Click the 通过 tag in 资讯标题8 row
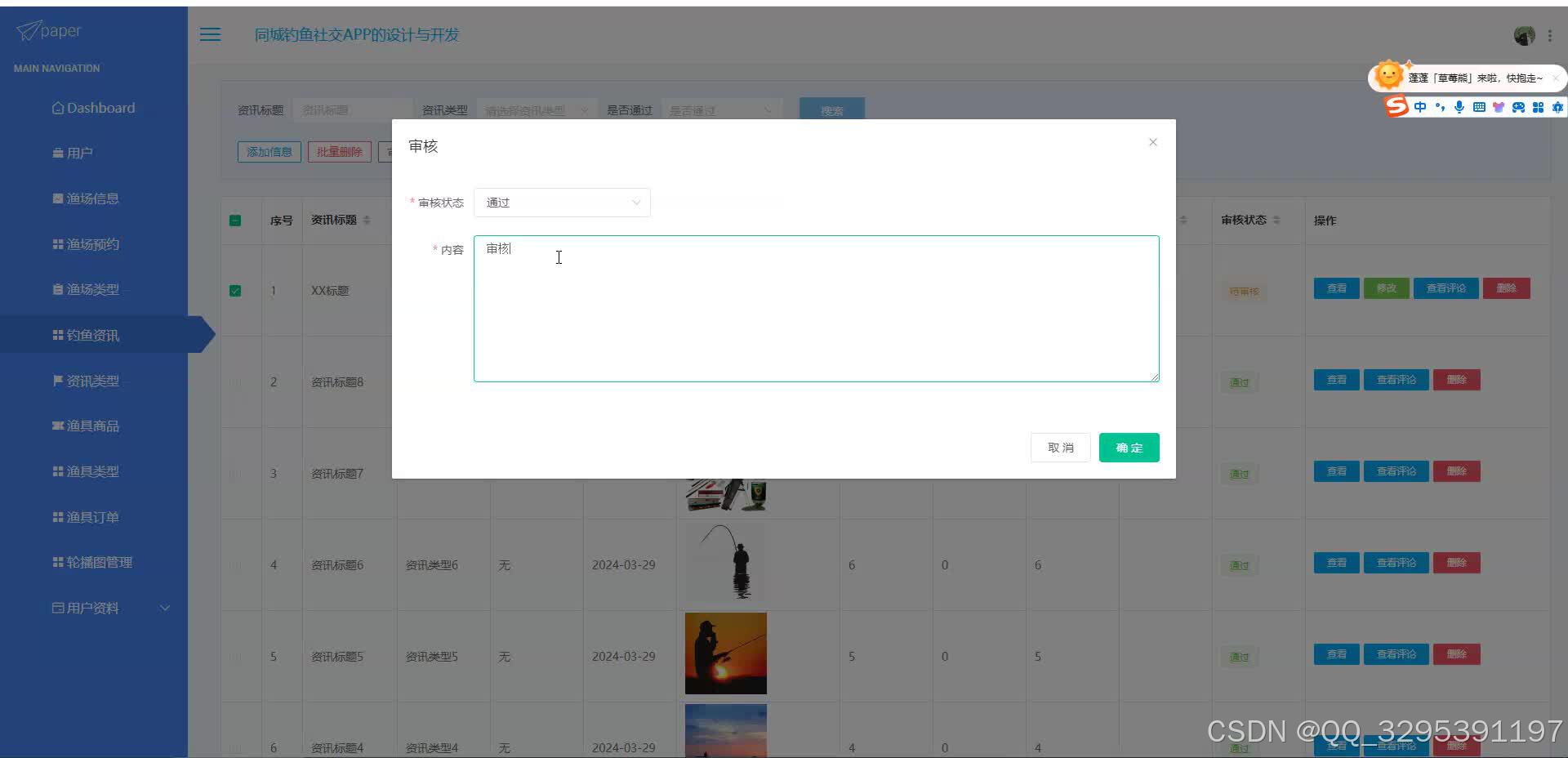Screen dimensions: 1568x758 pyautogui.click(x=1239, y=382)
